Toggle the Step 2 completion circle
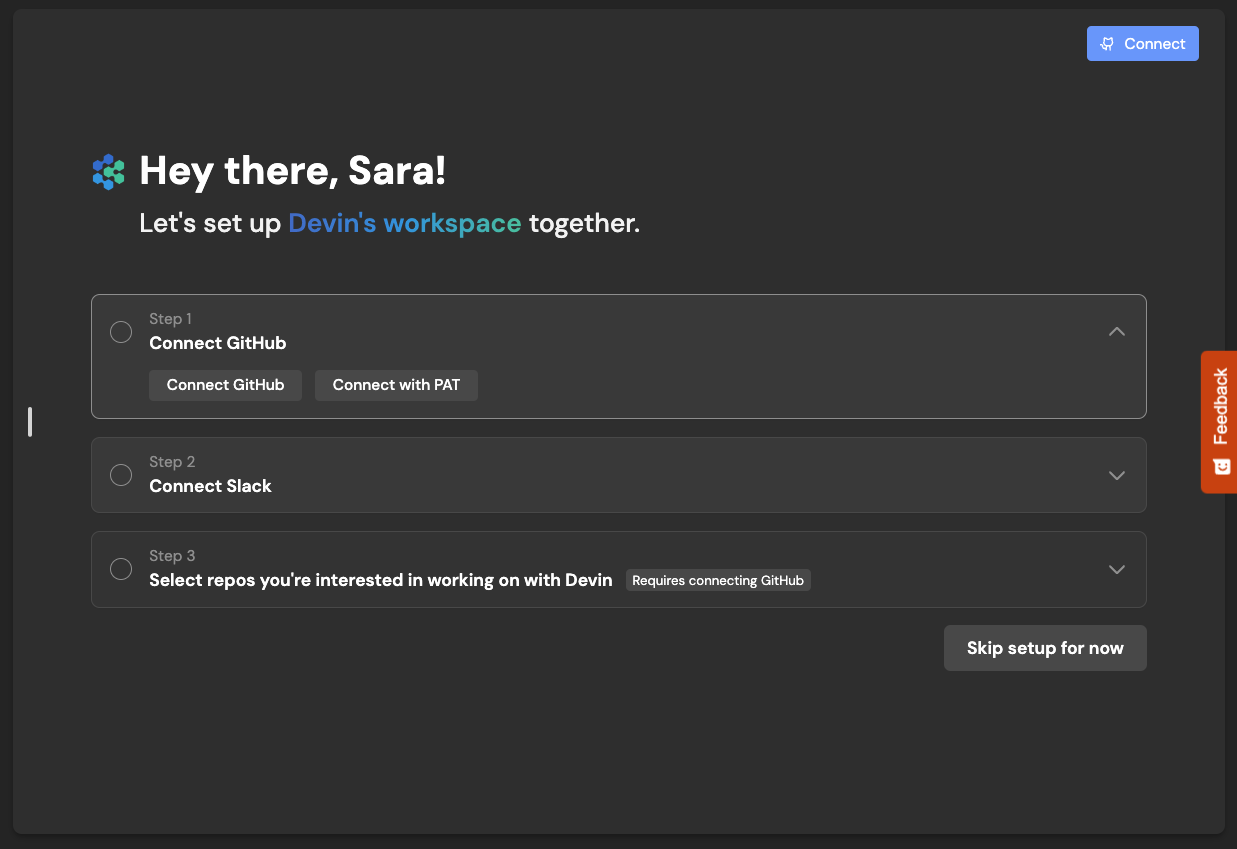Viewport: 1237px width, 849px height. pyautogui.click(x=121, y=475)
